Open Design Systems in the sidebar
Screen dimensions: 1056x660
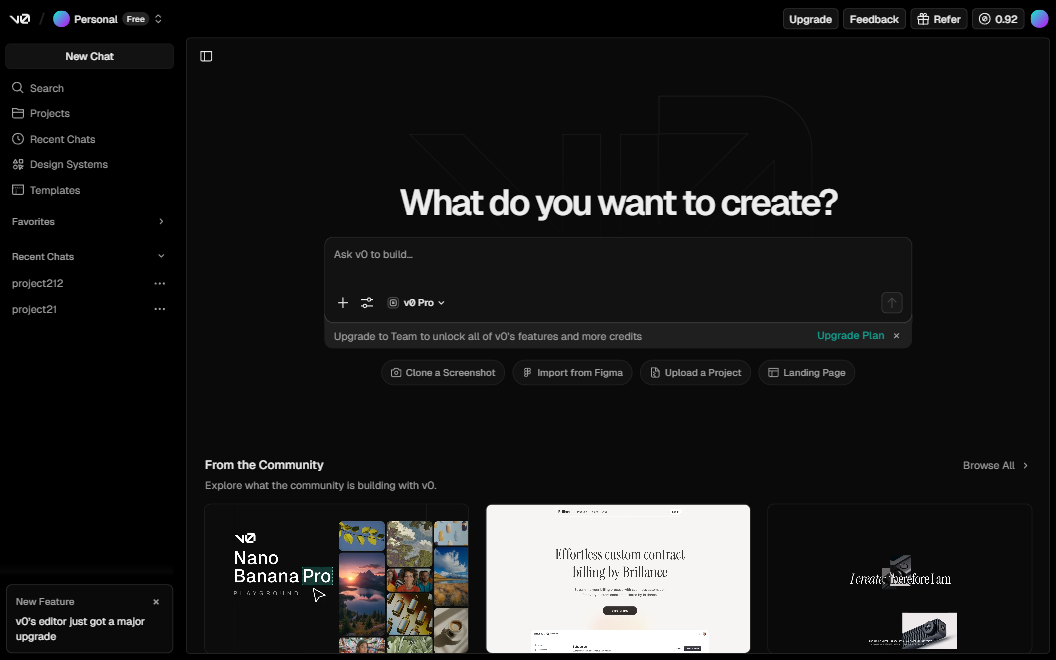click(x=68, y=164)
